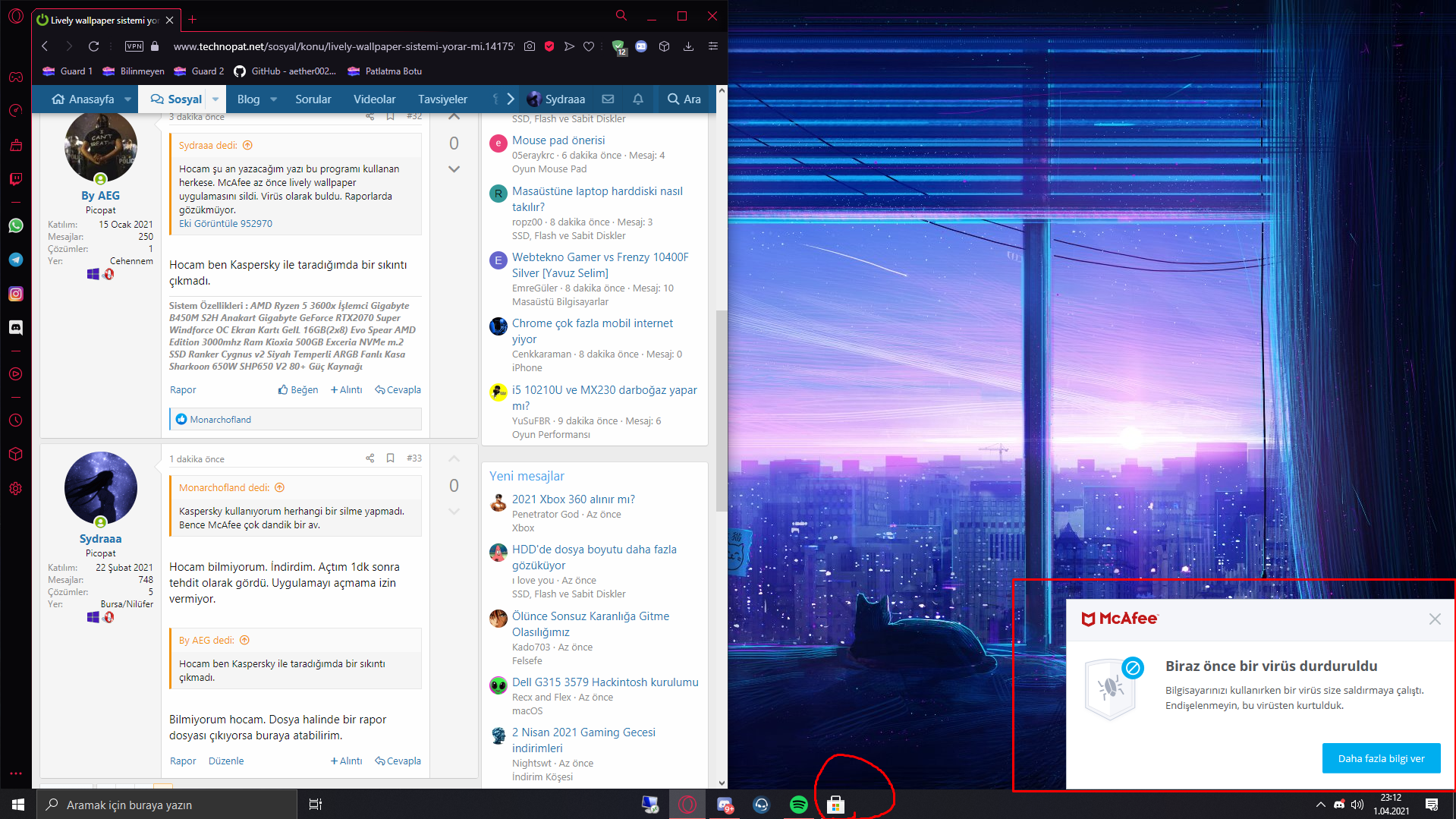Screen dimensions: 1456x819
Task: Open Instagram in the Opera sidebar
Action: point(16,294)
